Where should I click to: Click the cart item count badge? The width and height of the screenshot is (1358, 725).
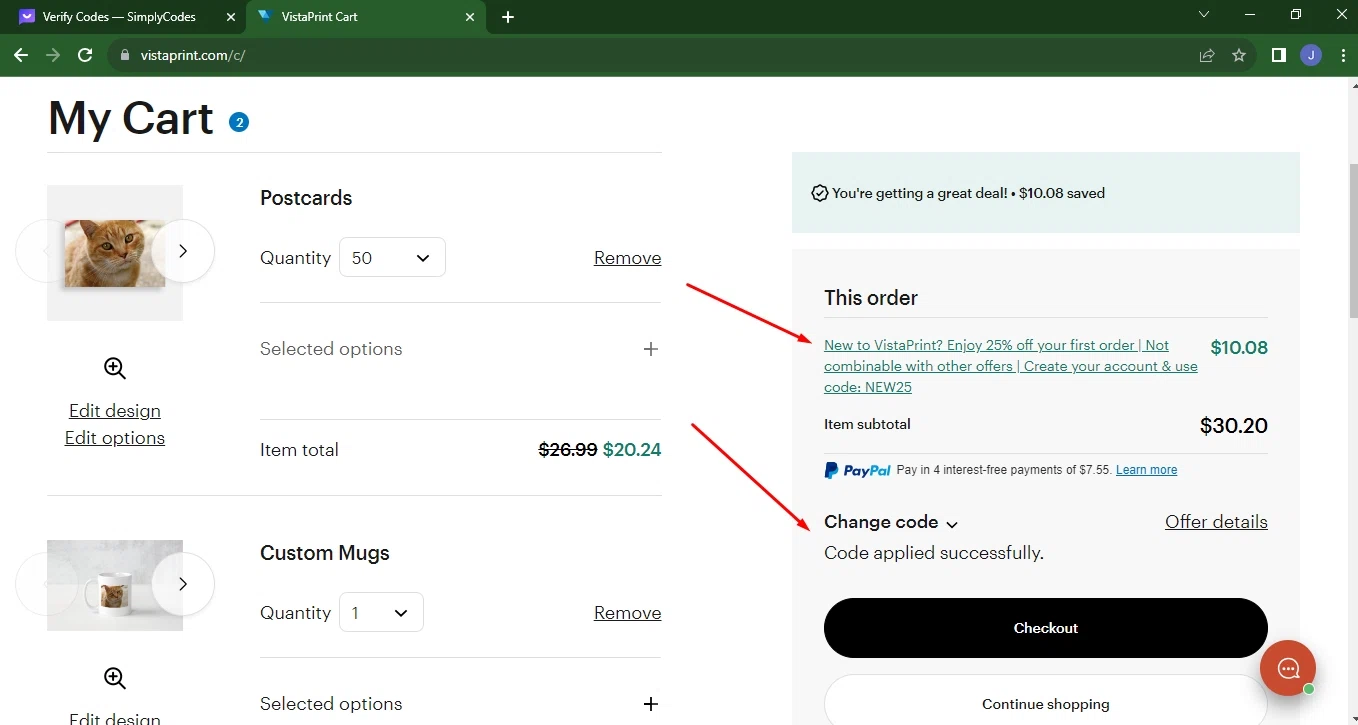[239, 122]
